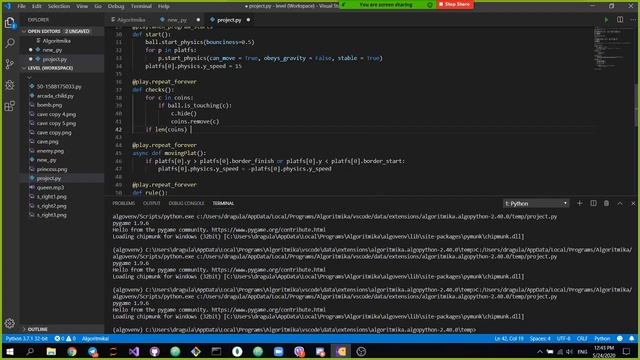Image resolution: width=640 pixels, height=360 pixels.
Task: Click errors and warnings count in status bar
Action: [x=65, y=338]
